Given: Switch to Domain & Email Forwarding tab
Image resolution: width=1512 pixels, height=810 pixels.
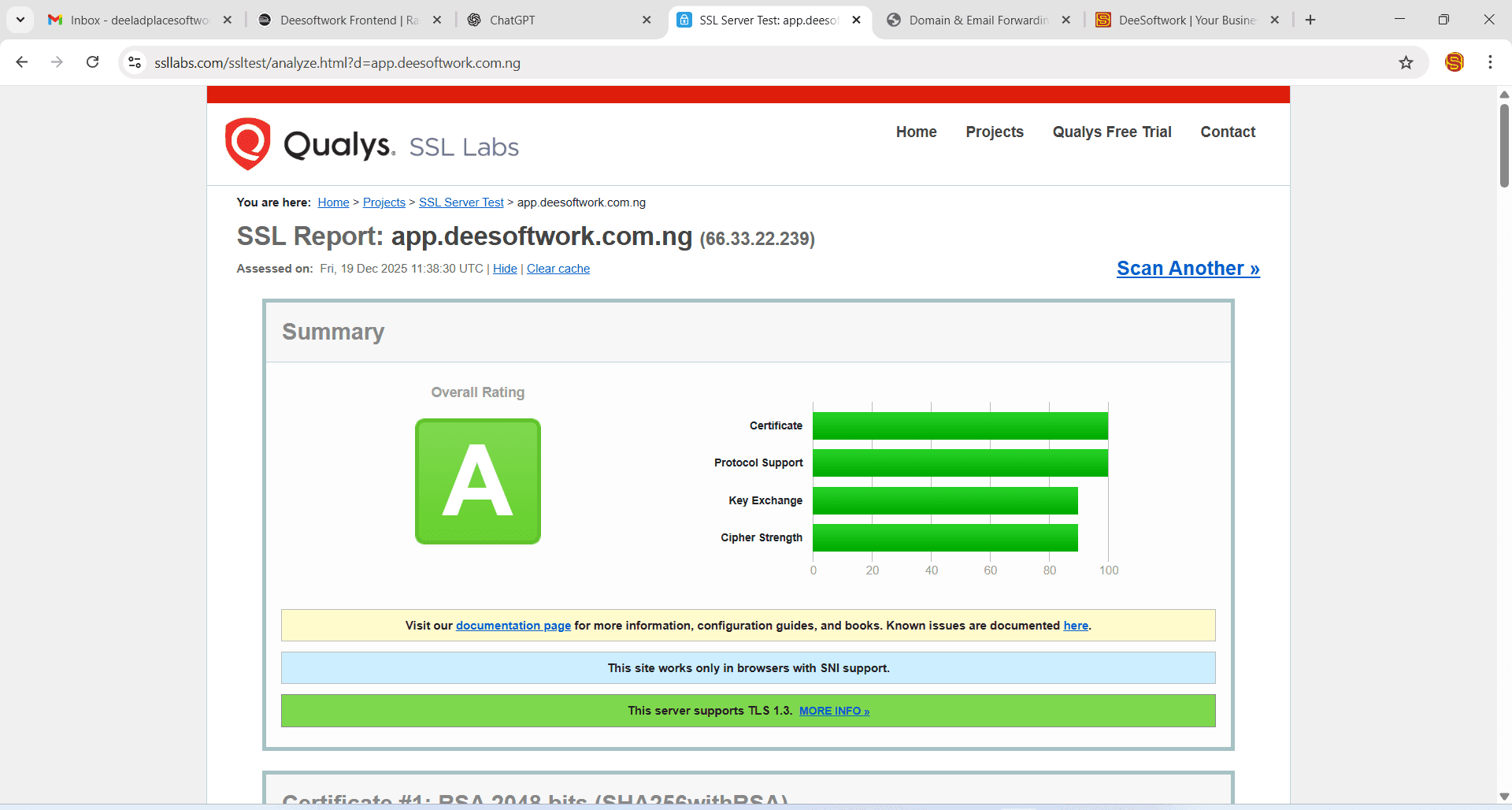Looking at the screenshot, I should pyautogui.click(x=976, y=20).
